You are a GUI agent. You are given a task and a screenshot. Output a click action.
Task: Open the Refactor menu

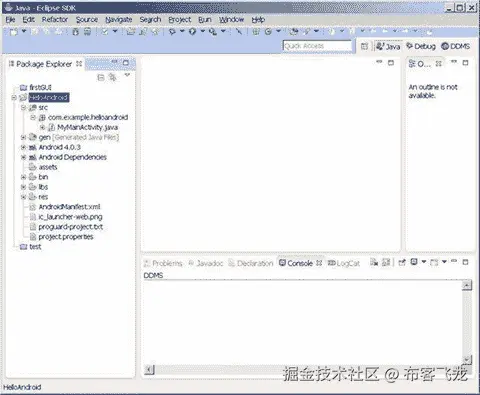point(55,20)
